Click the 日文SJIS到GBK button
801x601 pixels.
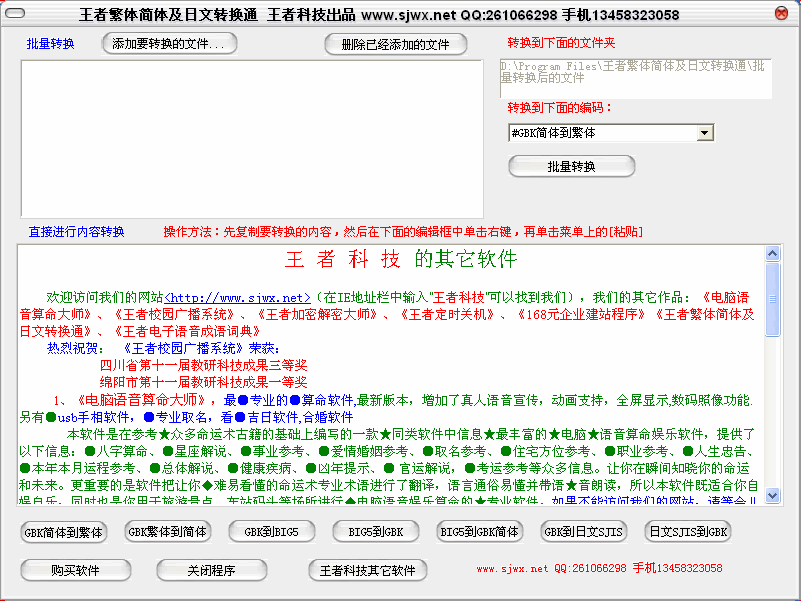[688, 532]
